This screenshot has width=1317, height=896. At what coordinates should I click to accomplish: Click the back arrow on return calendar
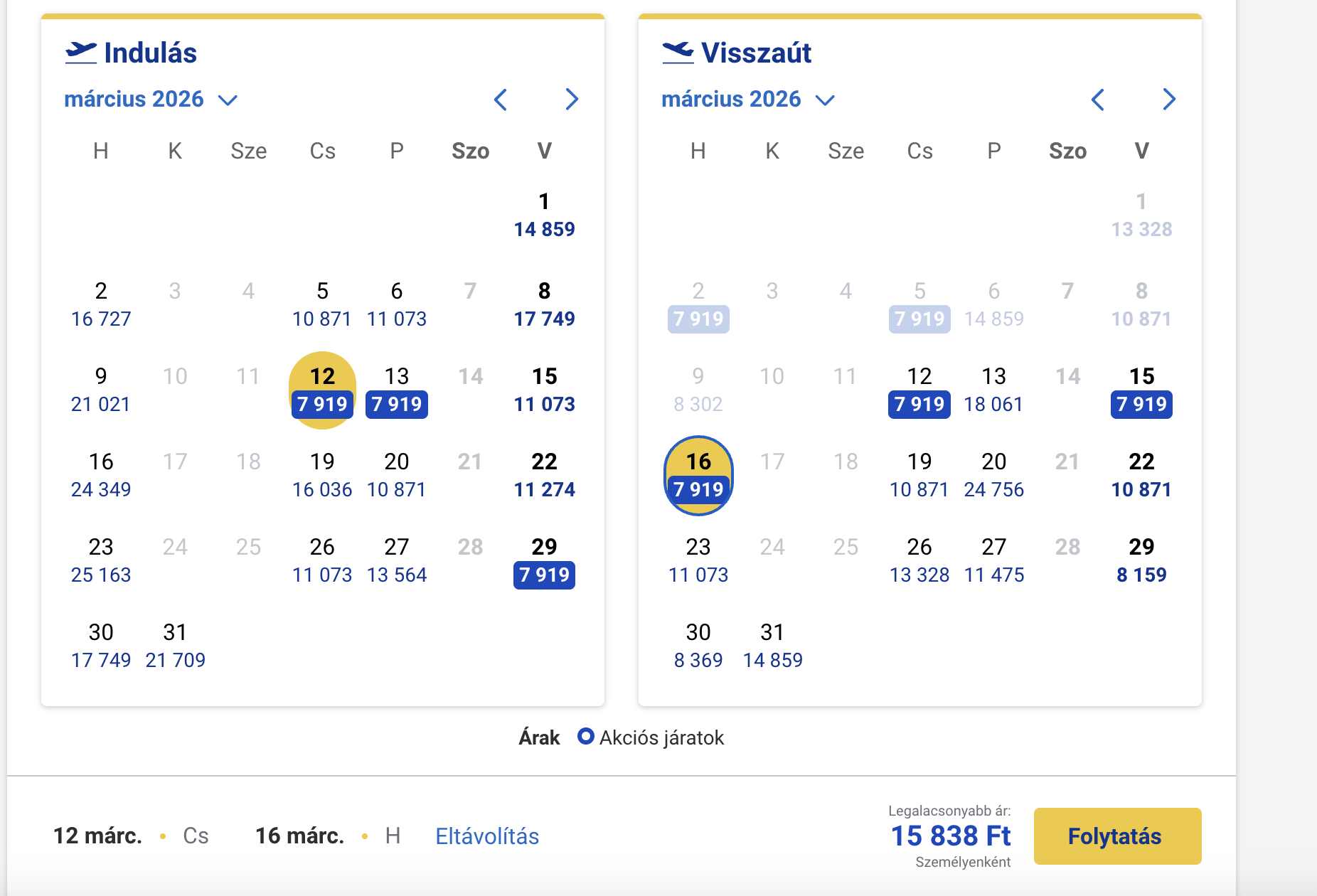click(x=1097, y=100)
